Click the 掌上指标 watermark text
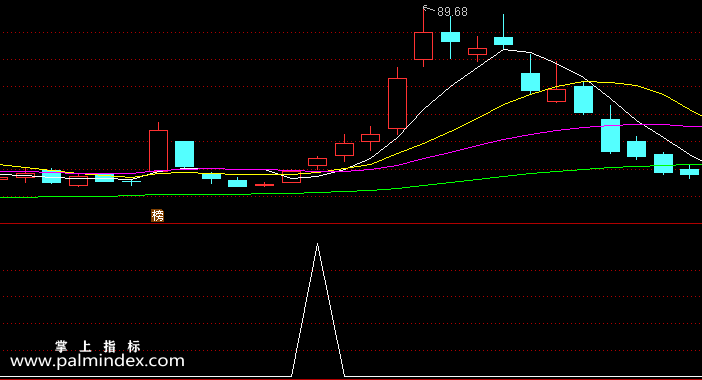702x380 pixels. tap(98, 346)
